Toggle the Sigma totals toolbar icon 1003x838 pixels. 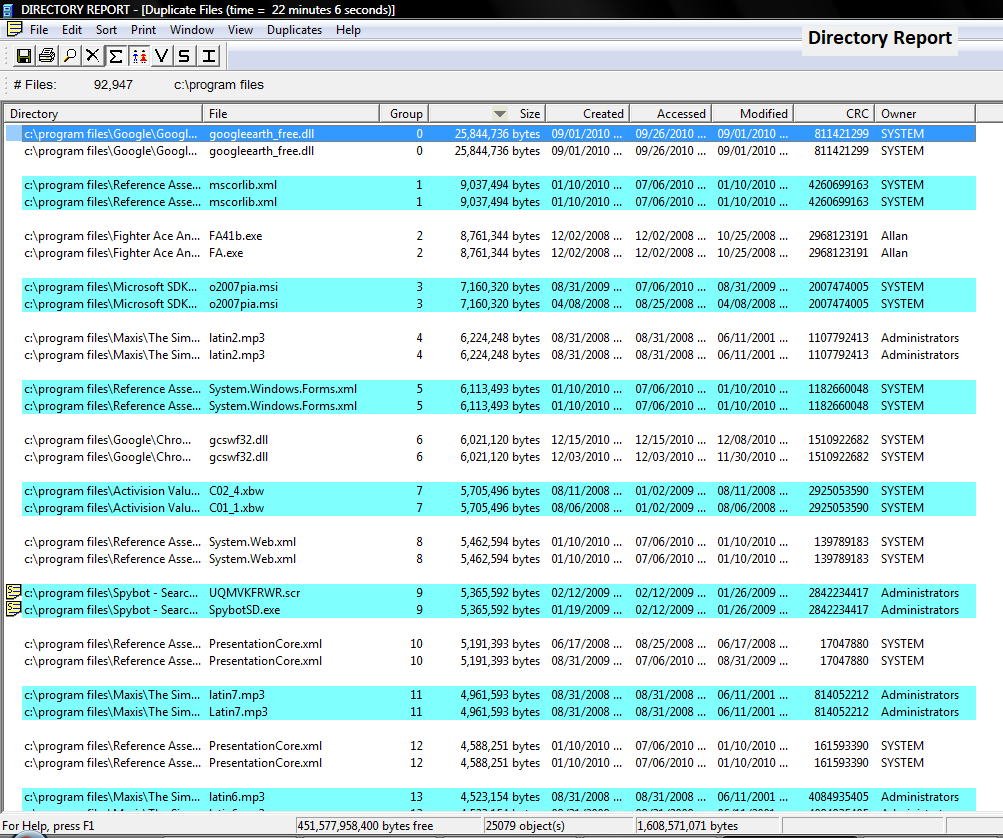click(x=116, y=56)
